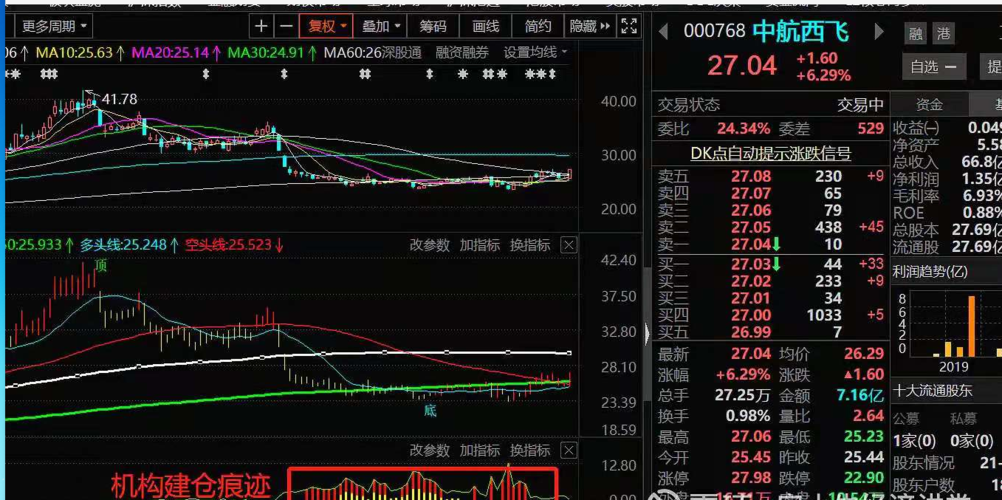Click the 港 tag icon
This screenshot has height=500, width=1002.
pyautogui.click(x=943, y=33)
